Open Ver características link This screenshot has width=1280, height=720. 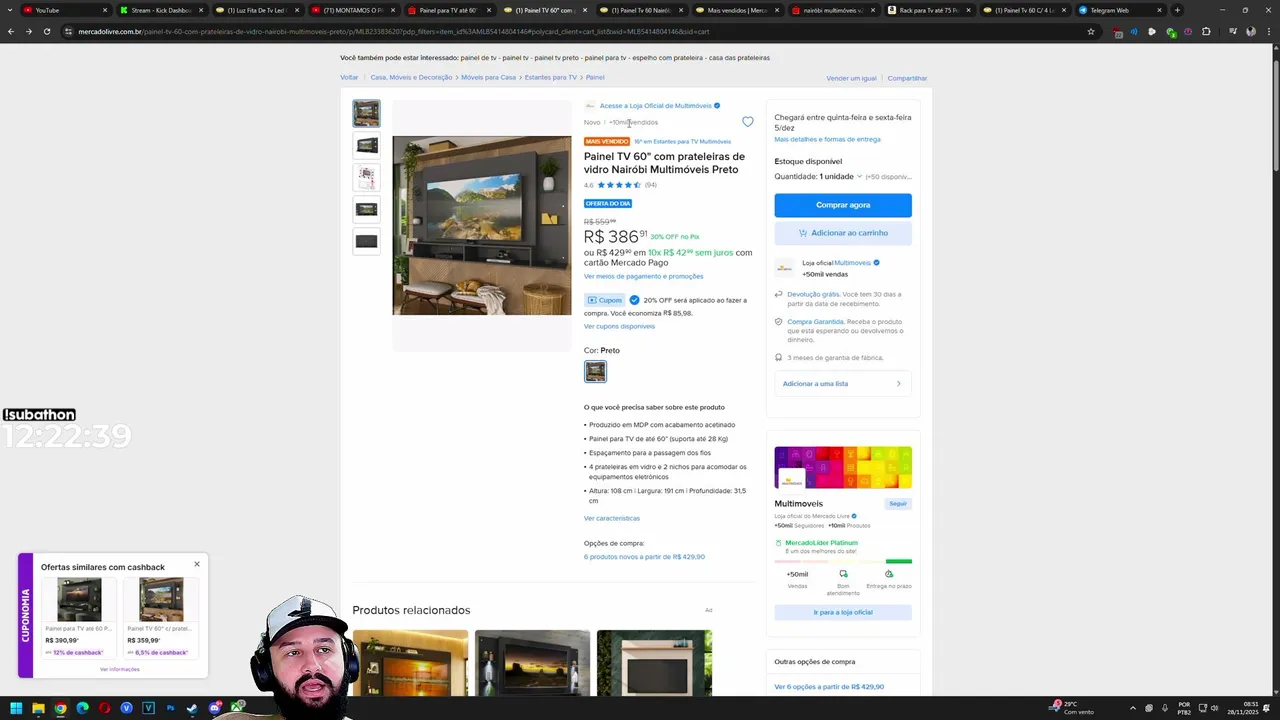[612, 519]
